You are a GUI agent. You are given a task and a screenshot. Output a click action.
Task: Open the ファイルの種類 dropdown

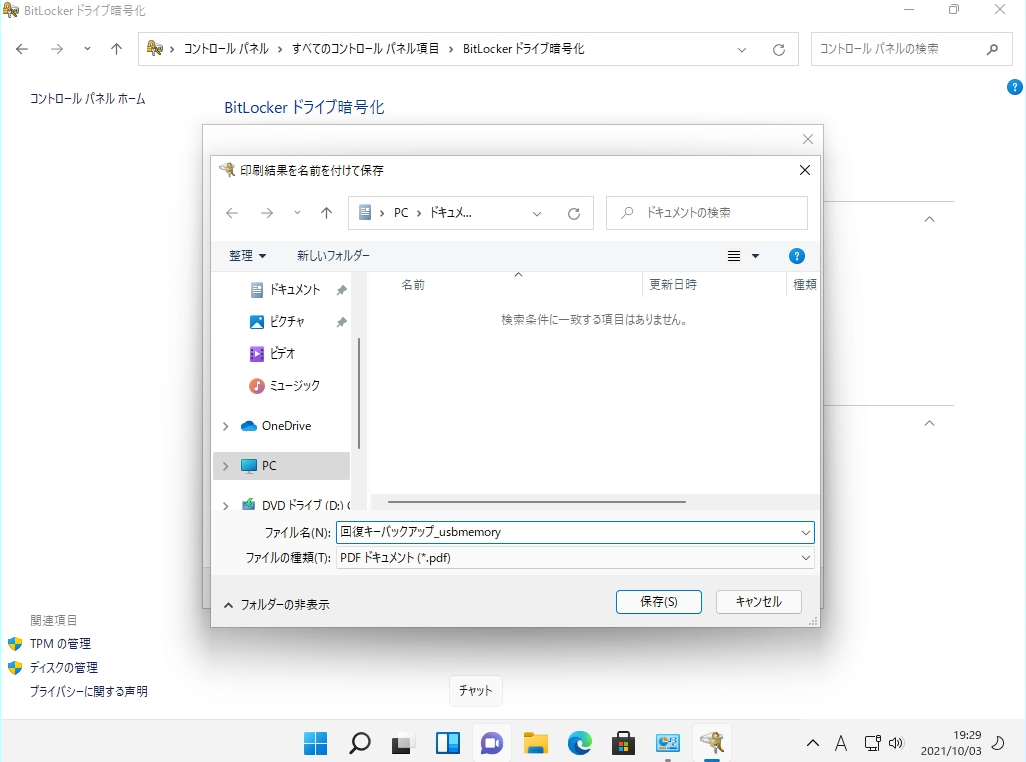(x=575, y=558)
